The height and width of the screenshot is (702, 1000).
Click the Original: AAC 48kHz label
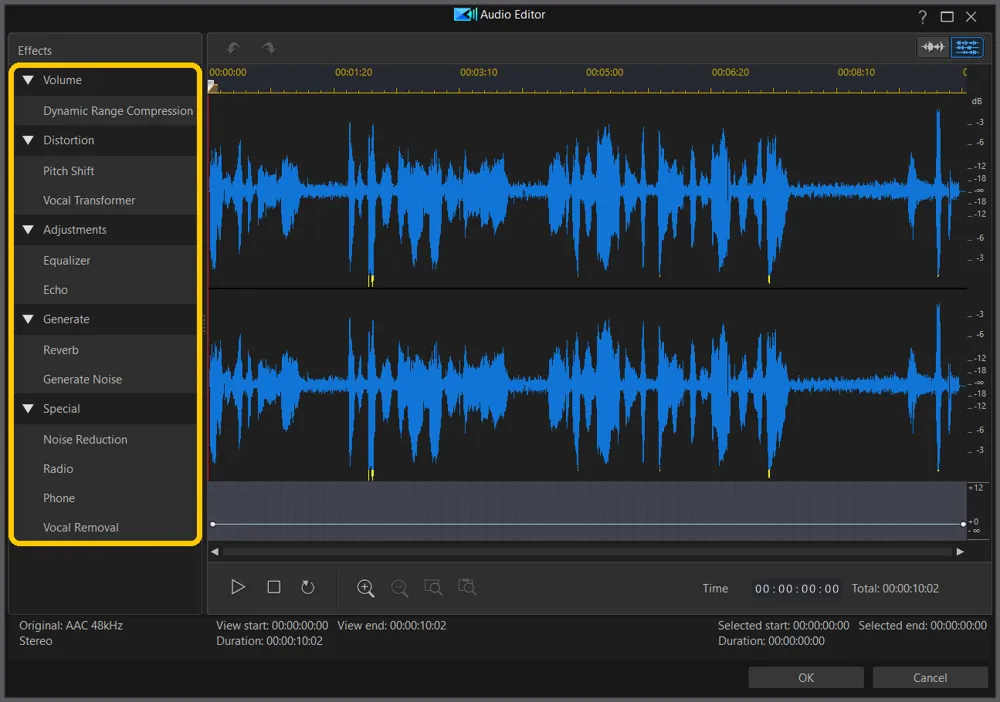coord(71,625)
